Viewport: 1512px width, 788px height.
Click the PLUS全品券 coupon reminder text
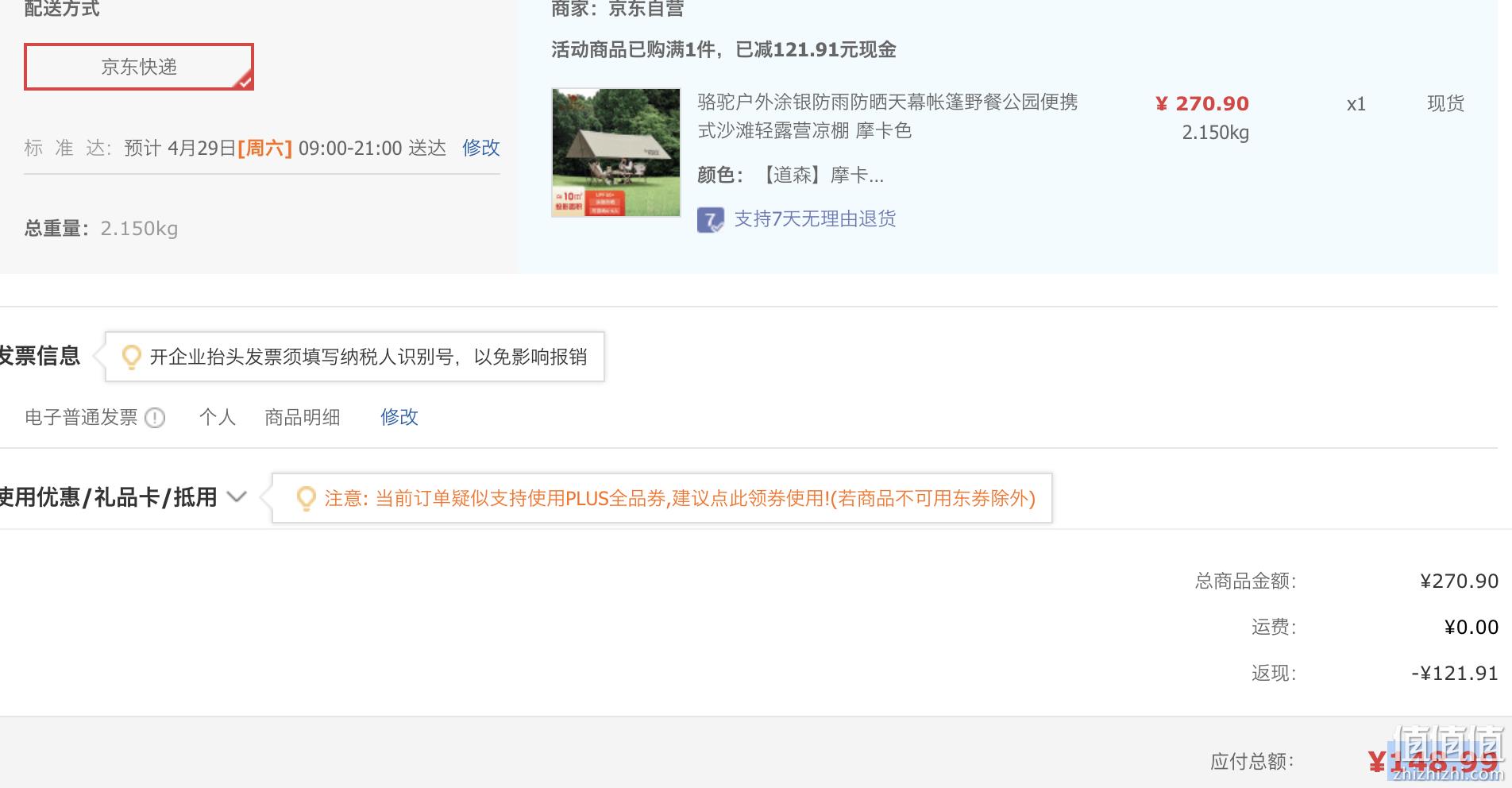pos(680,498)
